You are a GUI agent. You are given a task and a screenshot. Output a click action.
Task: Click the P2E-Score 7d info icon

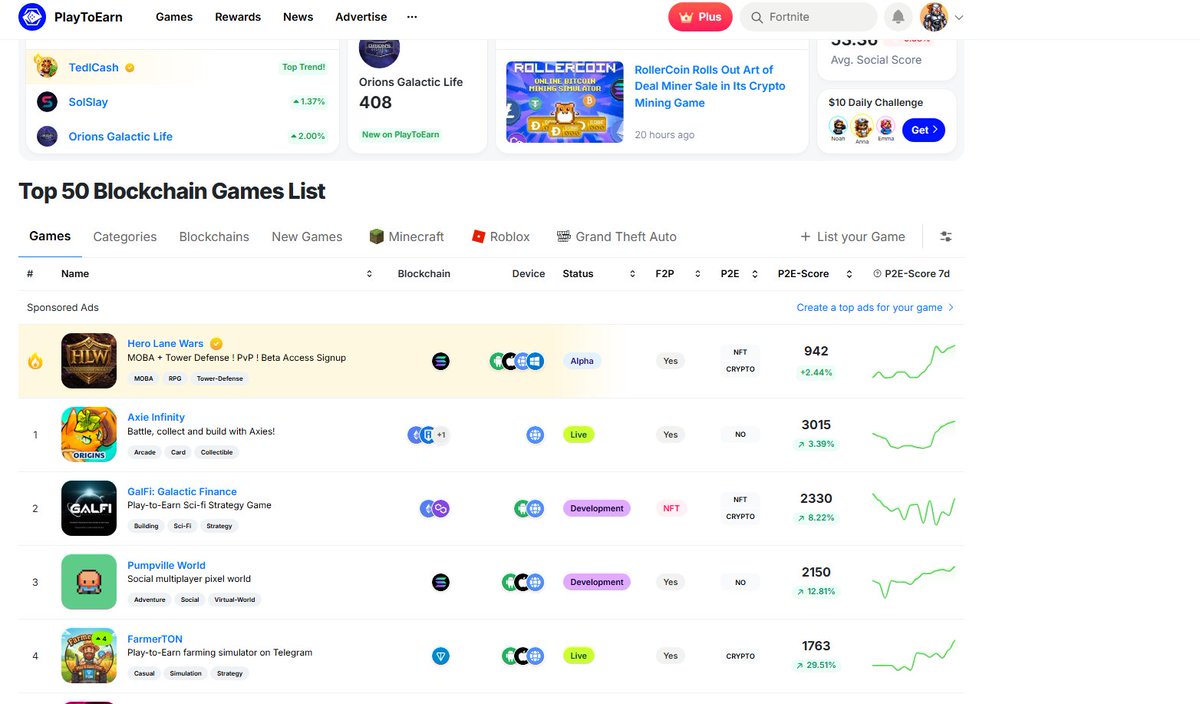[x=877, y=273]
